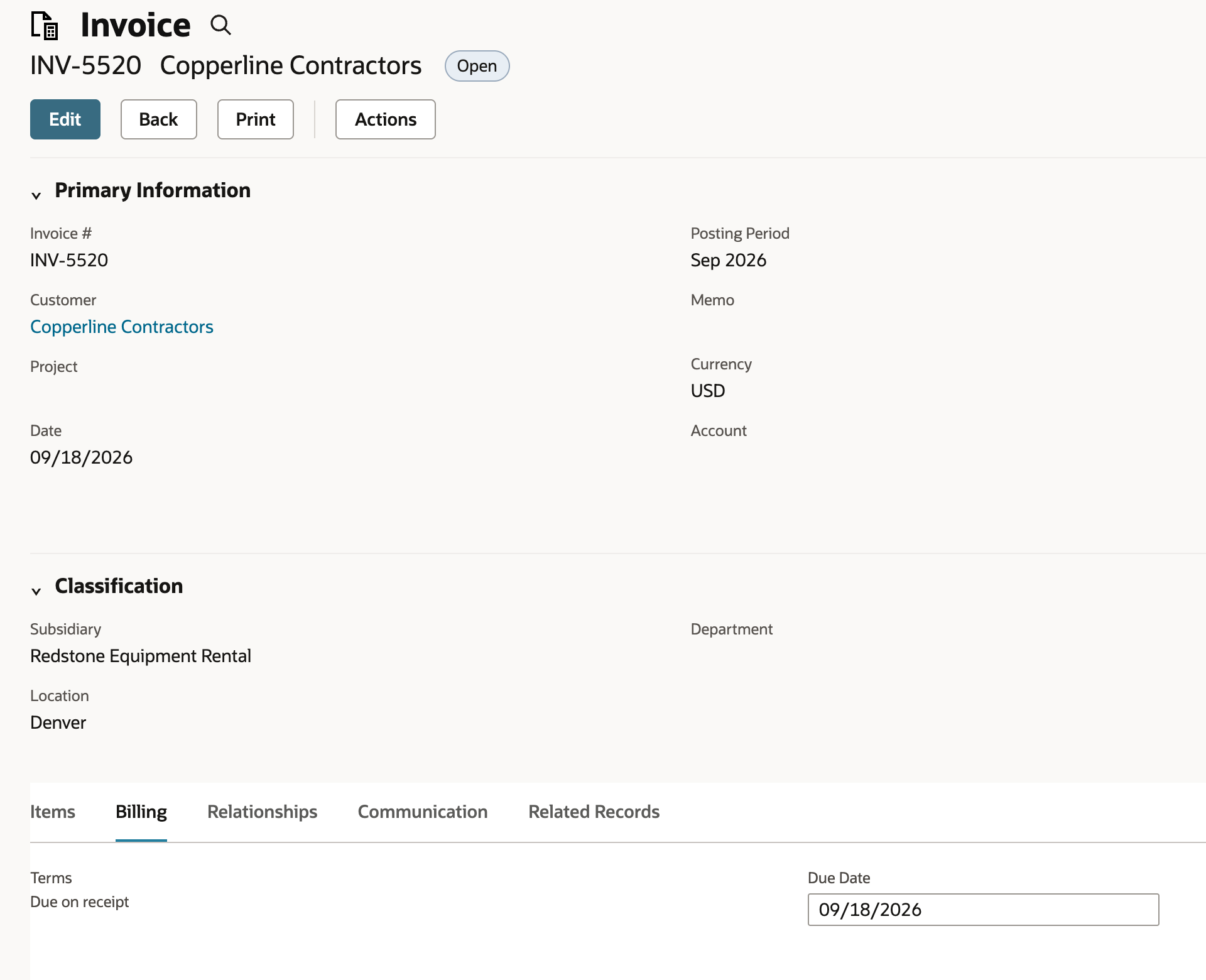
Task: Click the Edit button
Action: pyautogui.click(x=65, y=119)
